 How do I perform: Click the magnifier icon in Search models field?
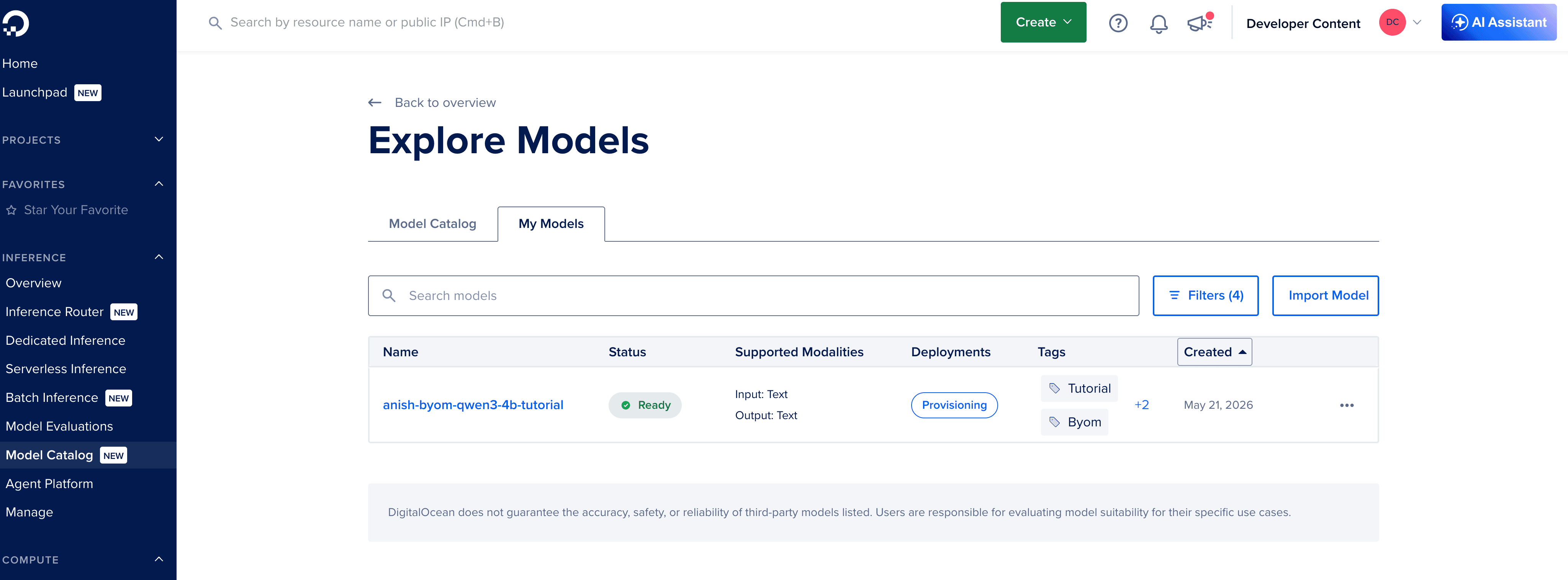coord(388,296)
